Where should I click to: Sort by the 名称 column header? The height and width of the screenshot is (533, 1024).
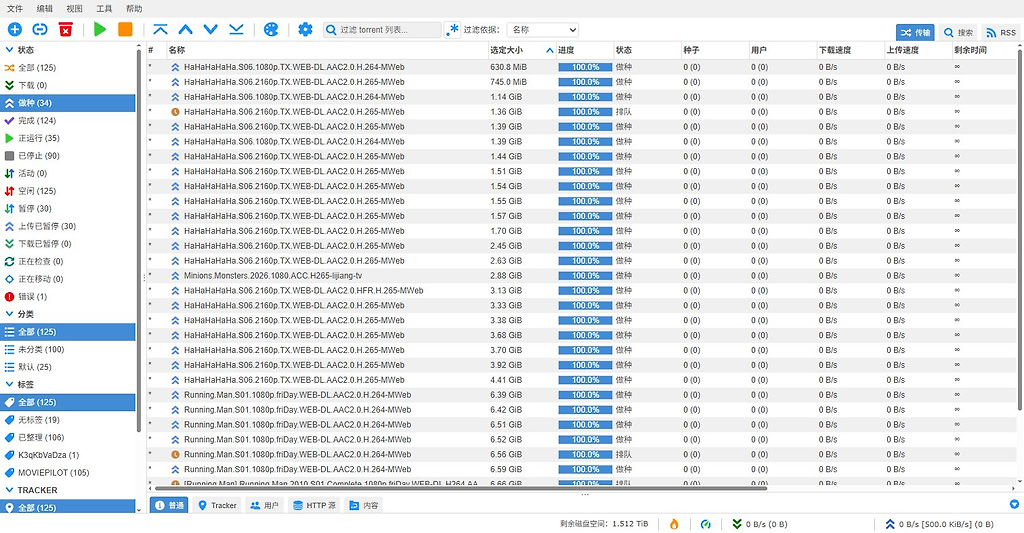(327, 50)
